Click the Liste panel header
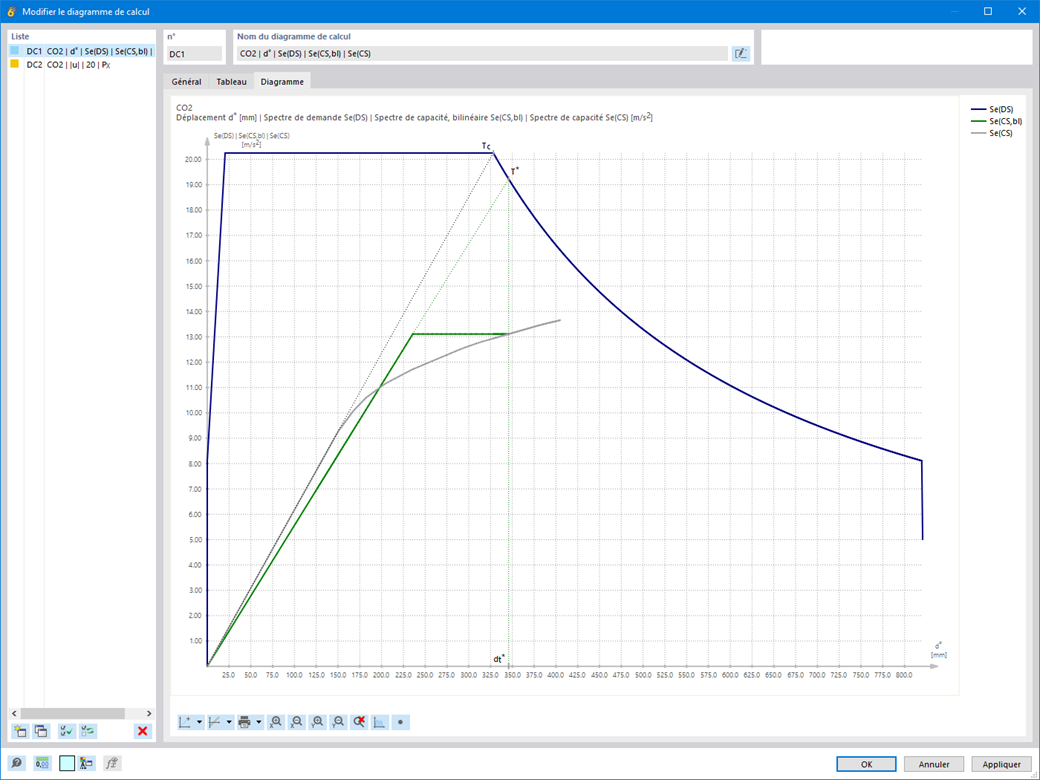The height and width of the screenshot is (780, 1040). [x=20, y=36]
